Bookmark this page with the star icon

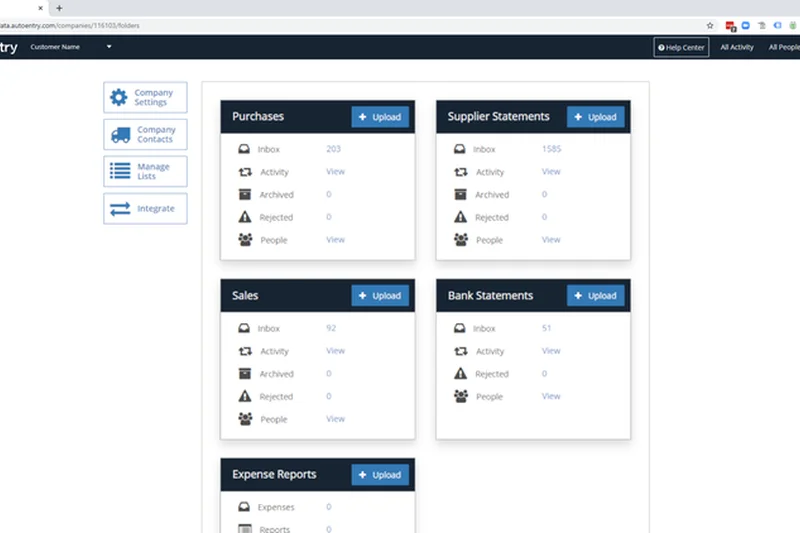(710, 25)
